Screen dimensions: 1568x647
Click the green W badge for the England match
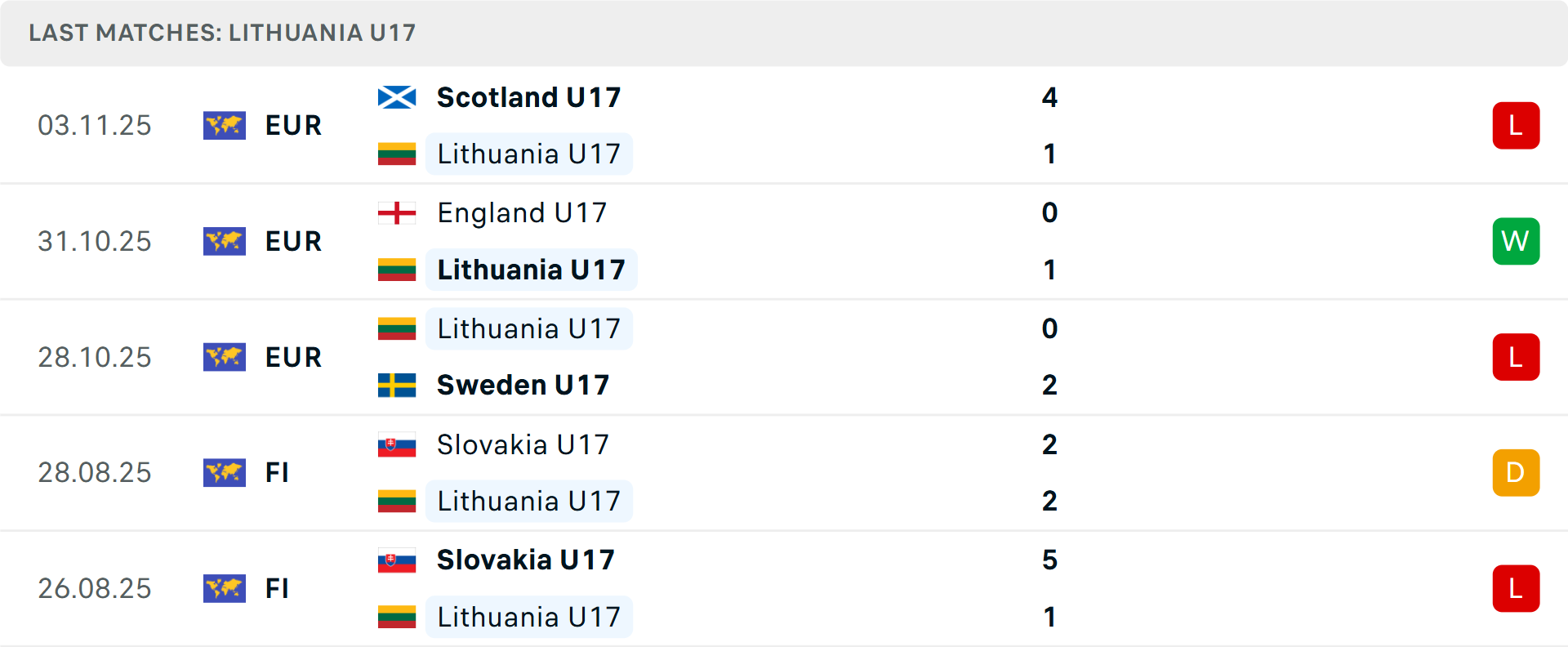click(1517, 241)
